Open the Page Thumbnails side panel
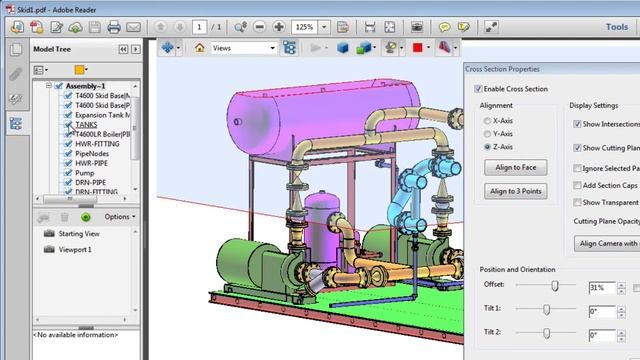The image size is (640, 360). pyautogui.click(x=16, y=49)
